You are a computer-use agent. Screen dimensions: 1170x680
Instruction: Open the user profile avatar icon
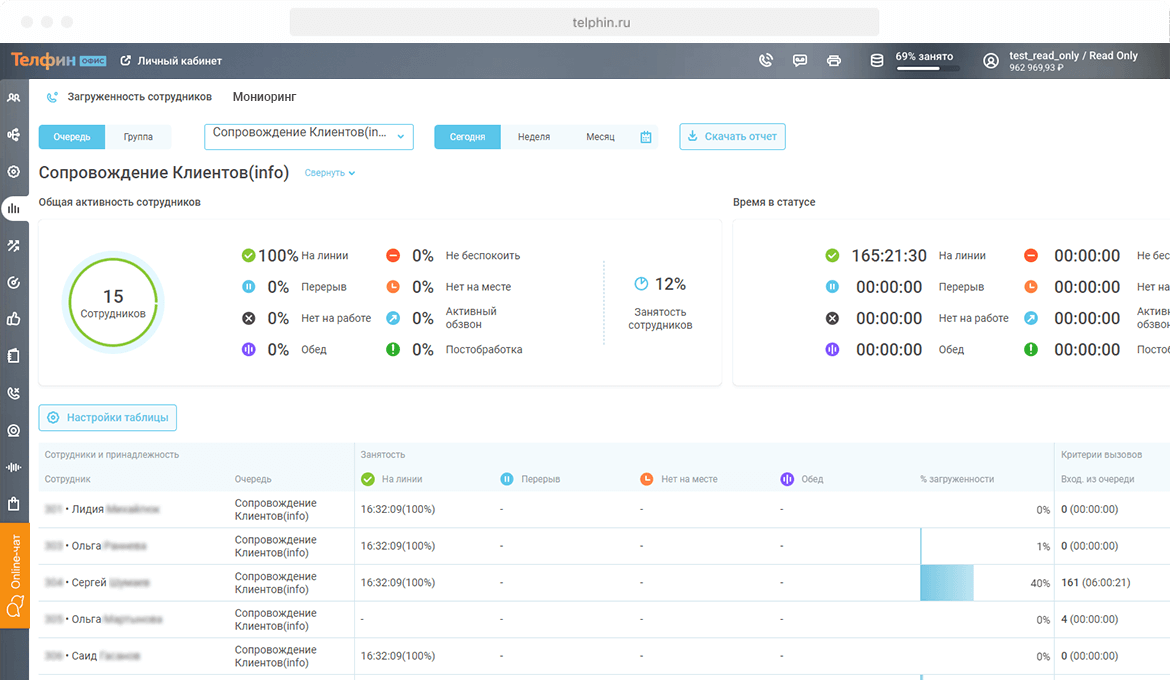[991, 61]
